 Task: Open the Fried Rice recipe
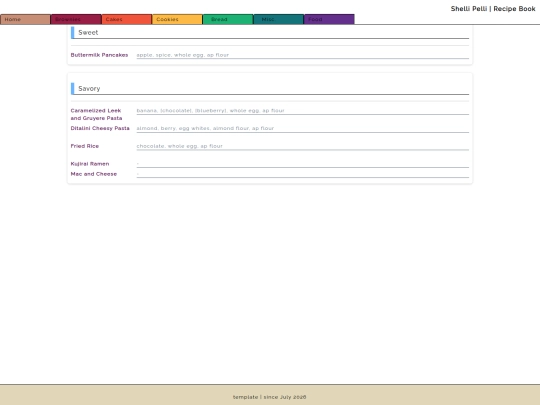pyautogui.click(x=85, y=146)
